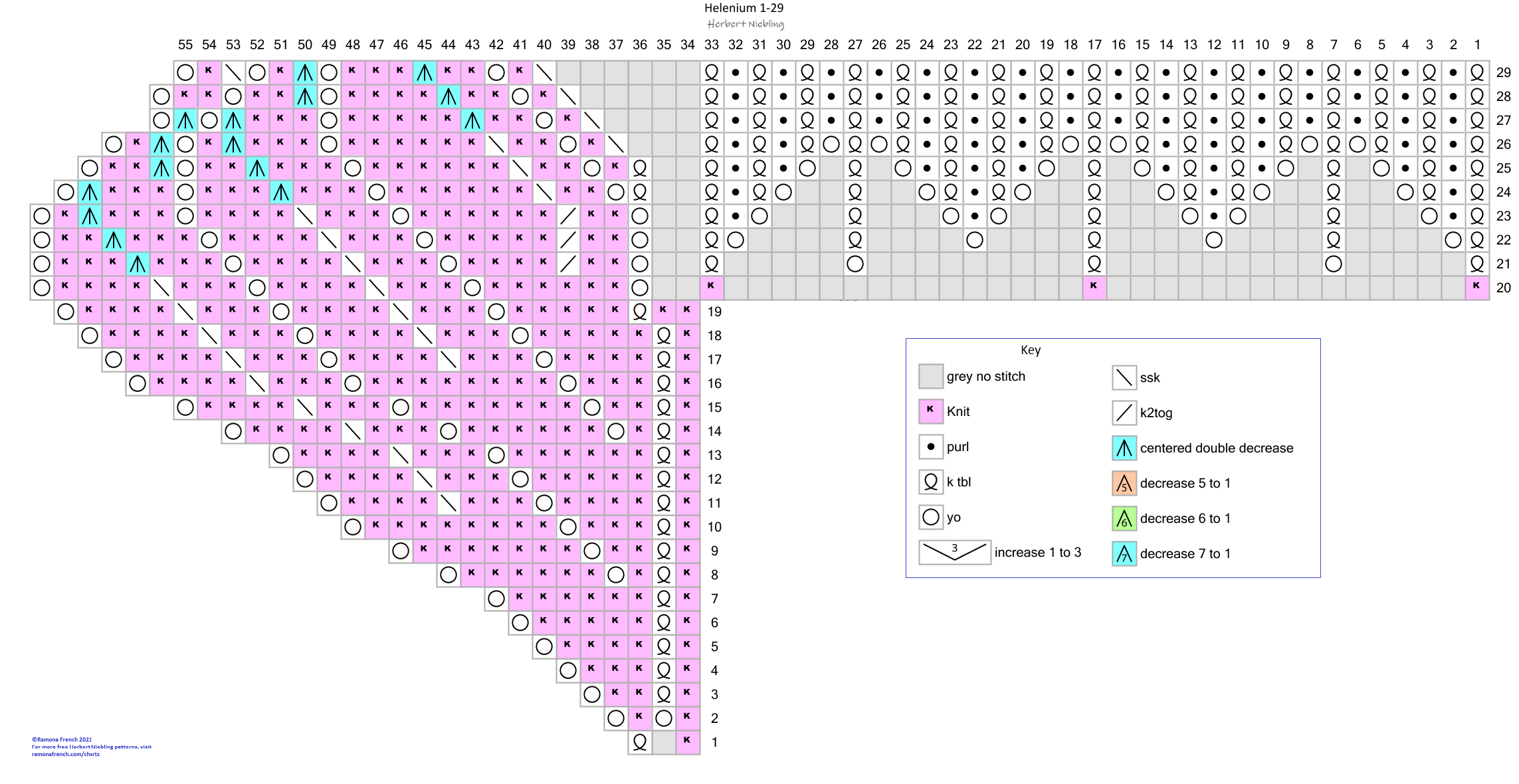1519x784 pixels.
Task: Click the Key heading in the legend box
Action: tap(1030, 350)
